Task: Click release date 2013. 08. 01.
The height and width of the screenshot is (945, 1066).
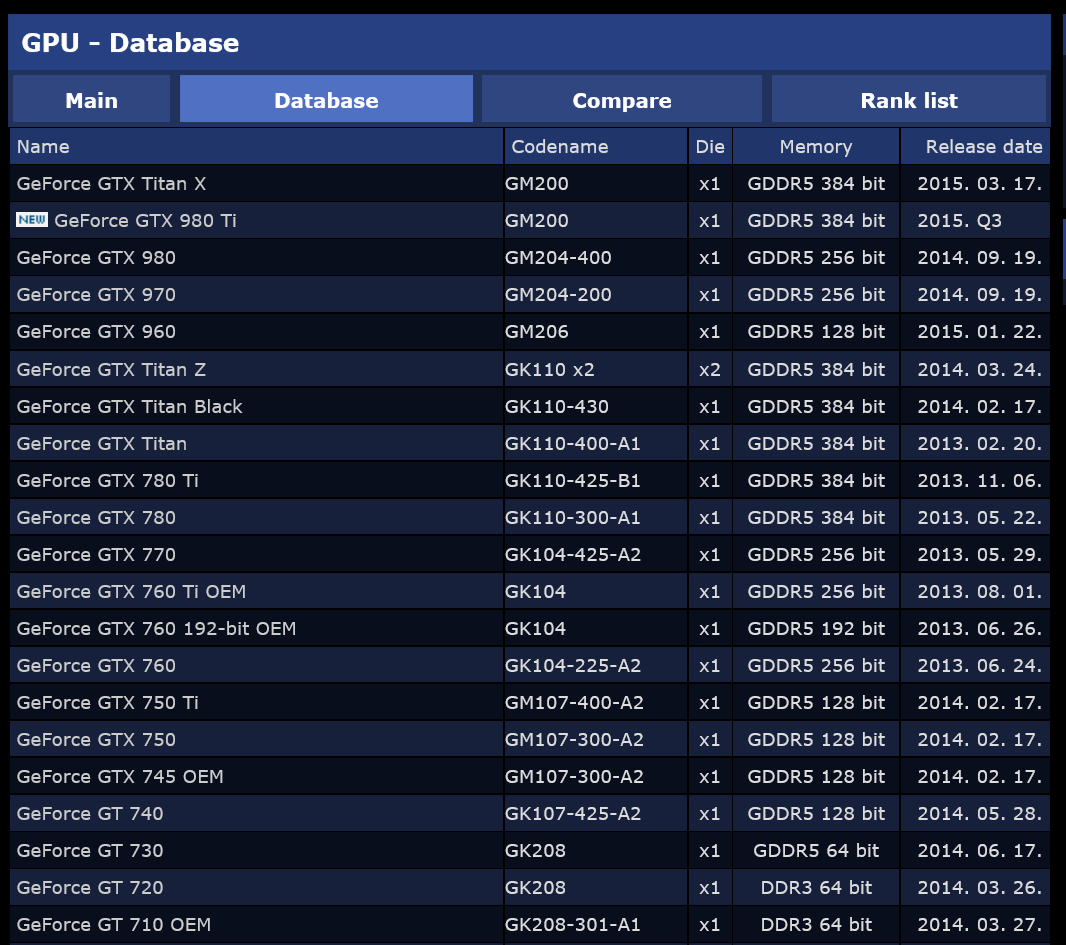Action: pos(980,592)
